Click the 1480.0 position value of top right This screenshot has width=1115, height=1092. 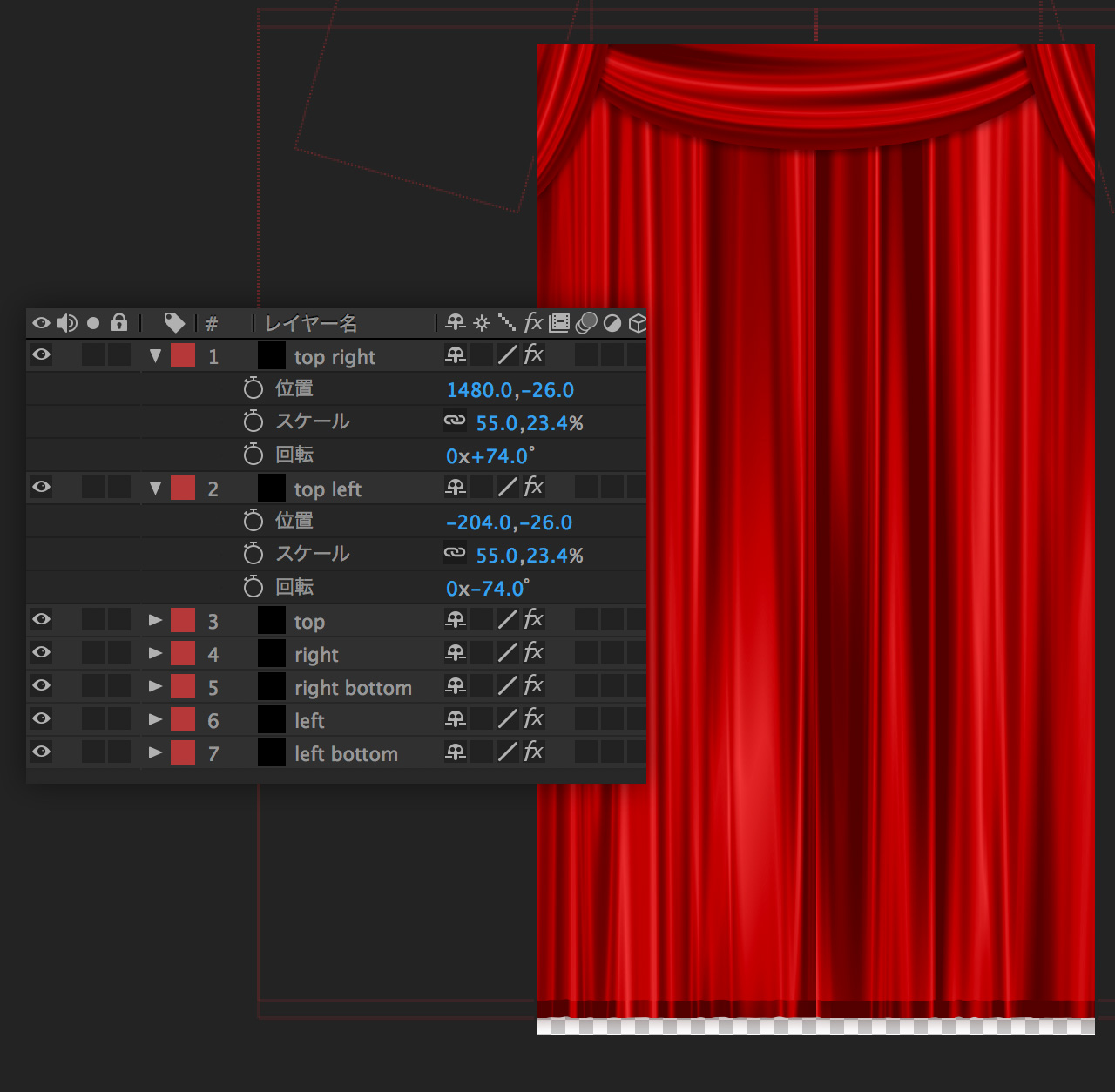coord(479,390)
